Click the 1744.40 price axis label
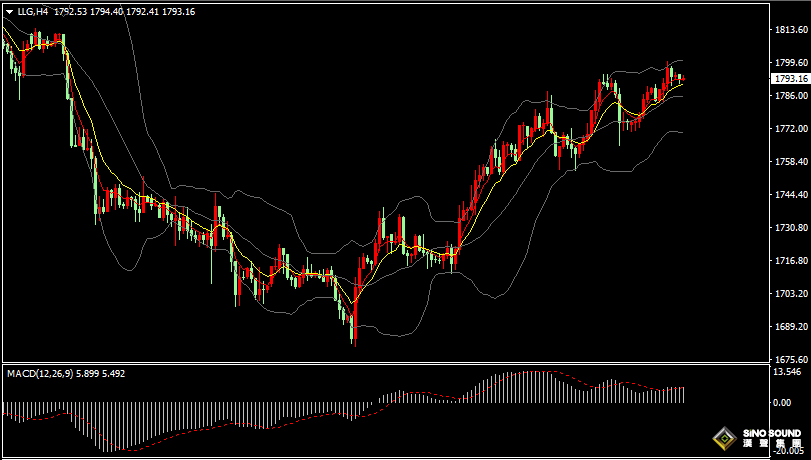 click(x=791, y=195)
